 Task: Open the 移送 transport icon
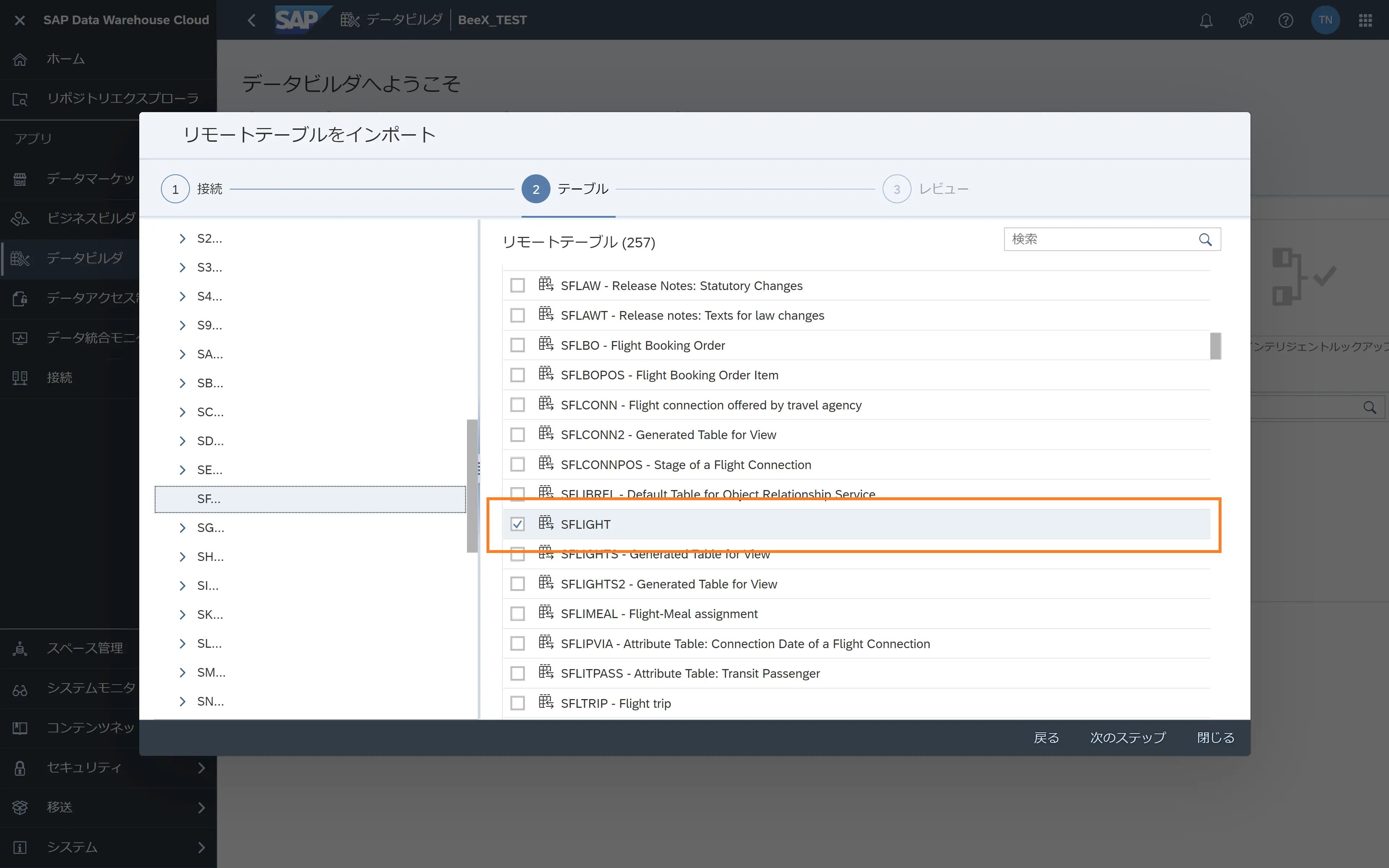(x=20, y=808)
